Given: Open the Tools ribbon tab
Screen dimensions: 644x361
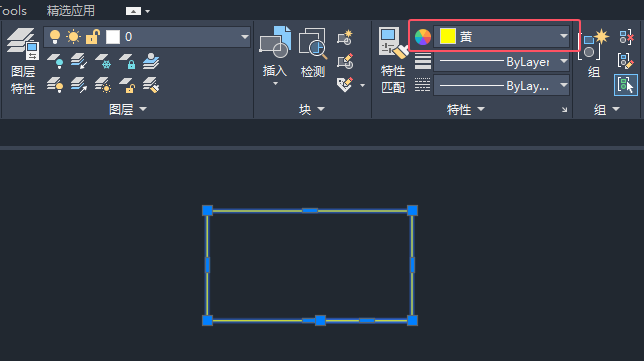Looking at the screenshot, I should click(13, 11).
